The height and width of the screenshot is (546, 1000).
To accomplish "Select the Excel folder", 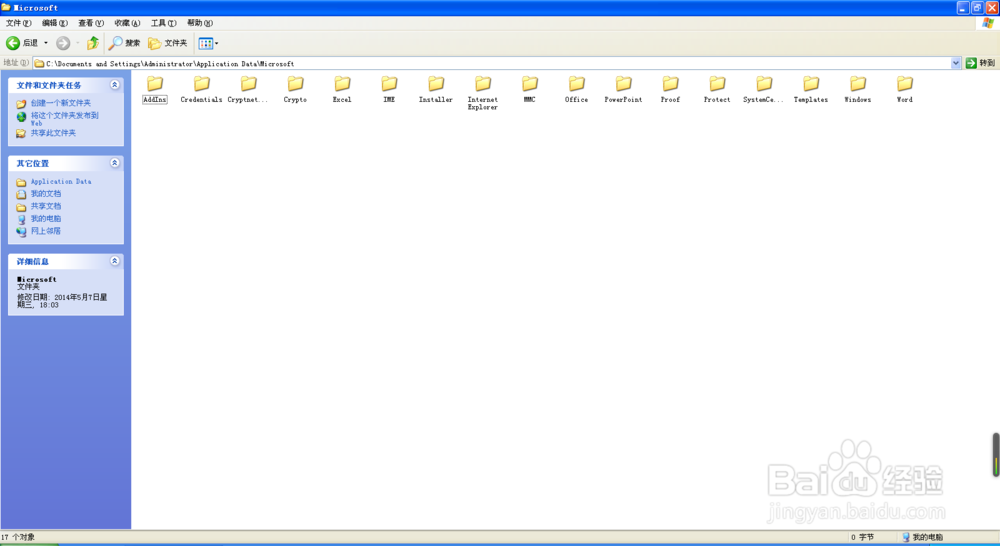I will (x=342, y=90).
